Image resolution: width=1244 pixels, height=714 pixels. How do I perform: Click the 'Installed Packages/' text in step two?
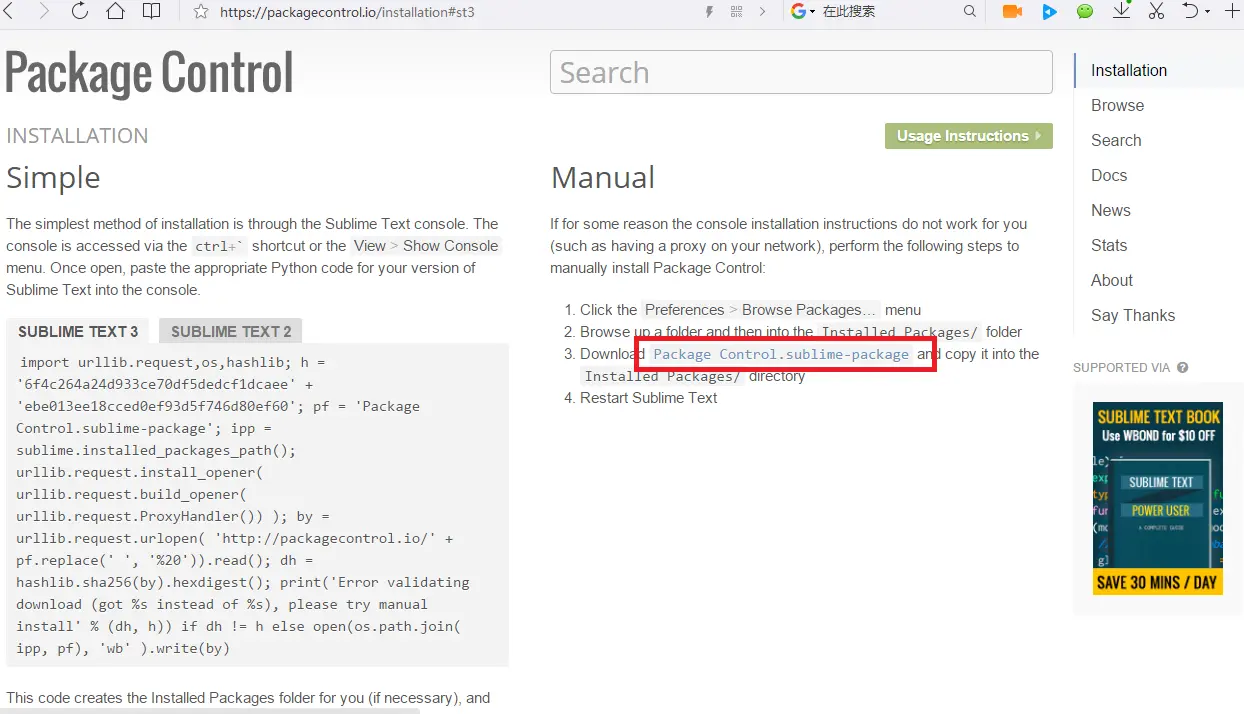point(900,332)
